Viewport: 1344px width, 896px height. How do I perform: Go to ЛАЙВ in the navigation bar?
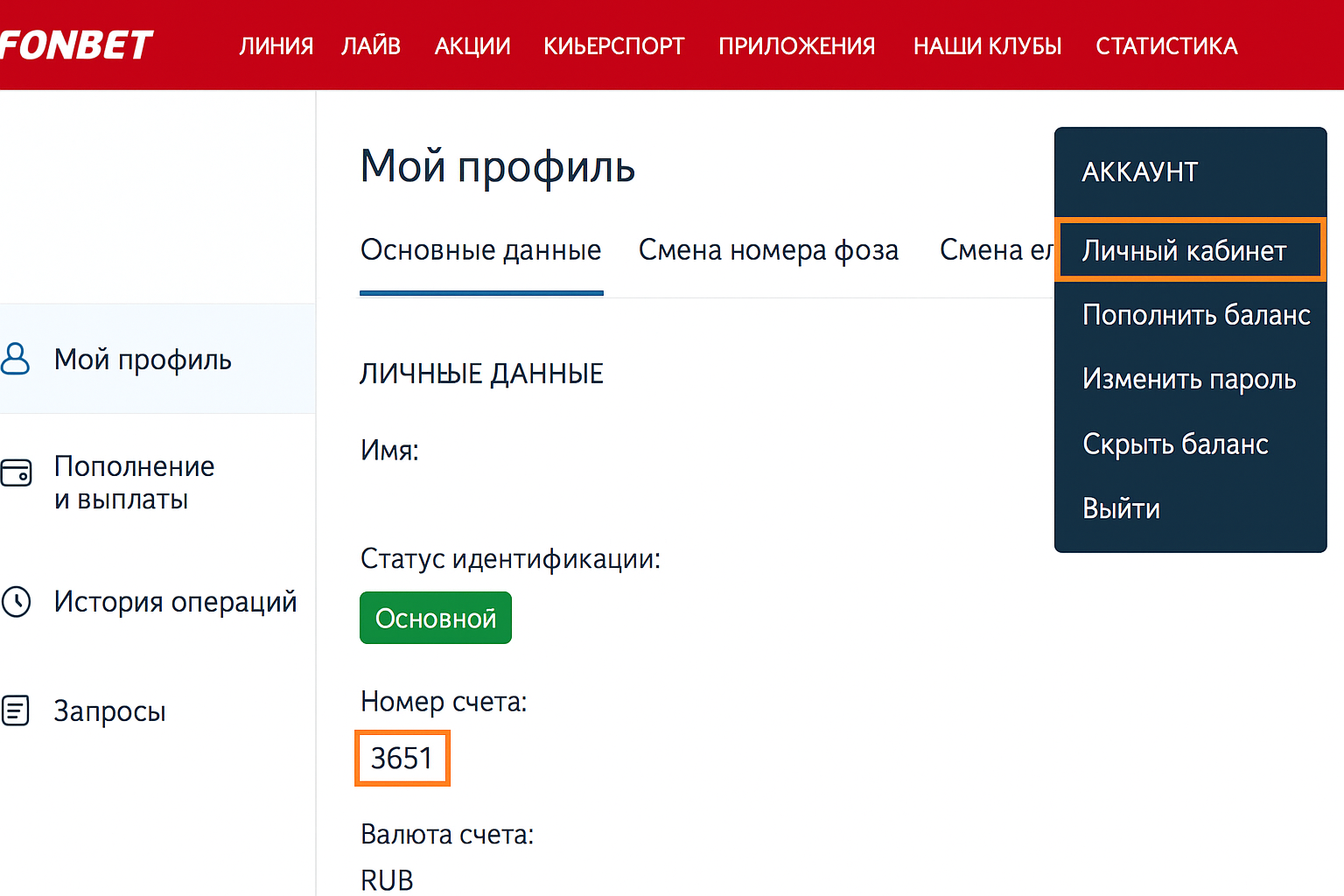pyautogui.click(x=371, y=46)
